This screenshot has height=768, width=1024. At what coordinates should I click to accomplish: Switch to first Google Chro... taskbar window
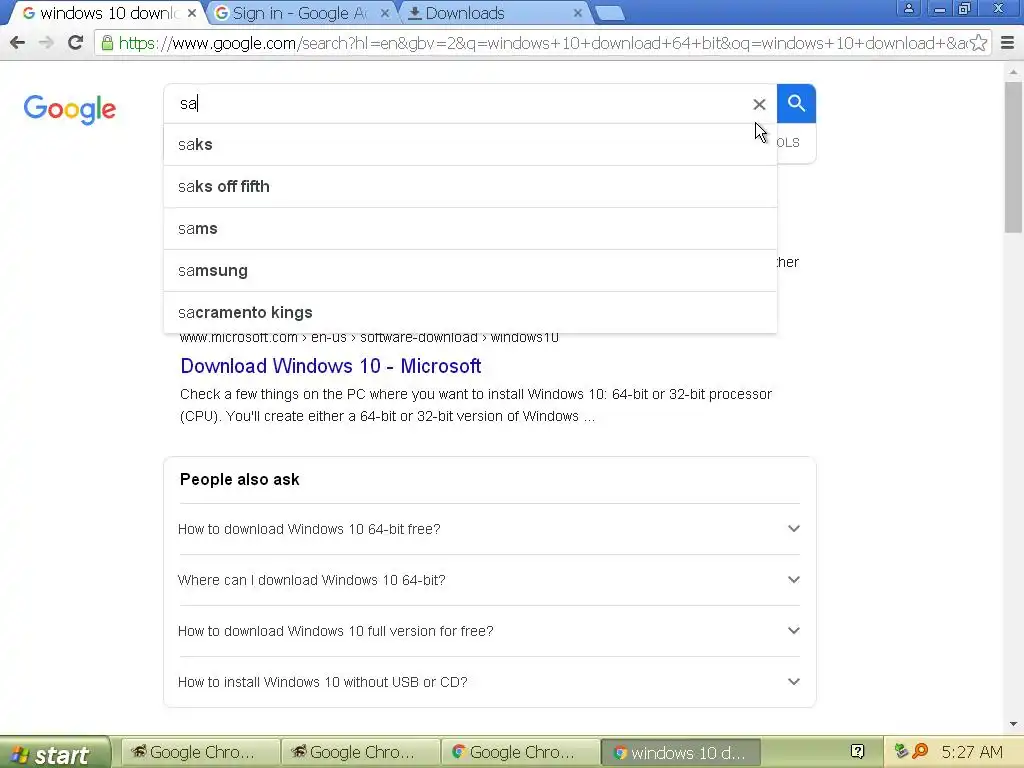click(x=200, y=753)
